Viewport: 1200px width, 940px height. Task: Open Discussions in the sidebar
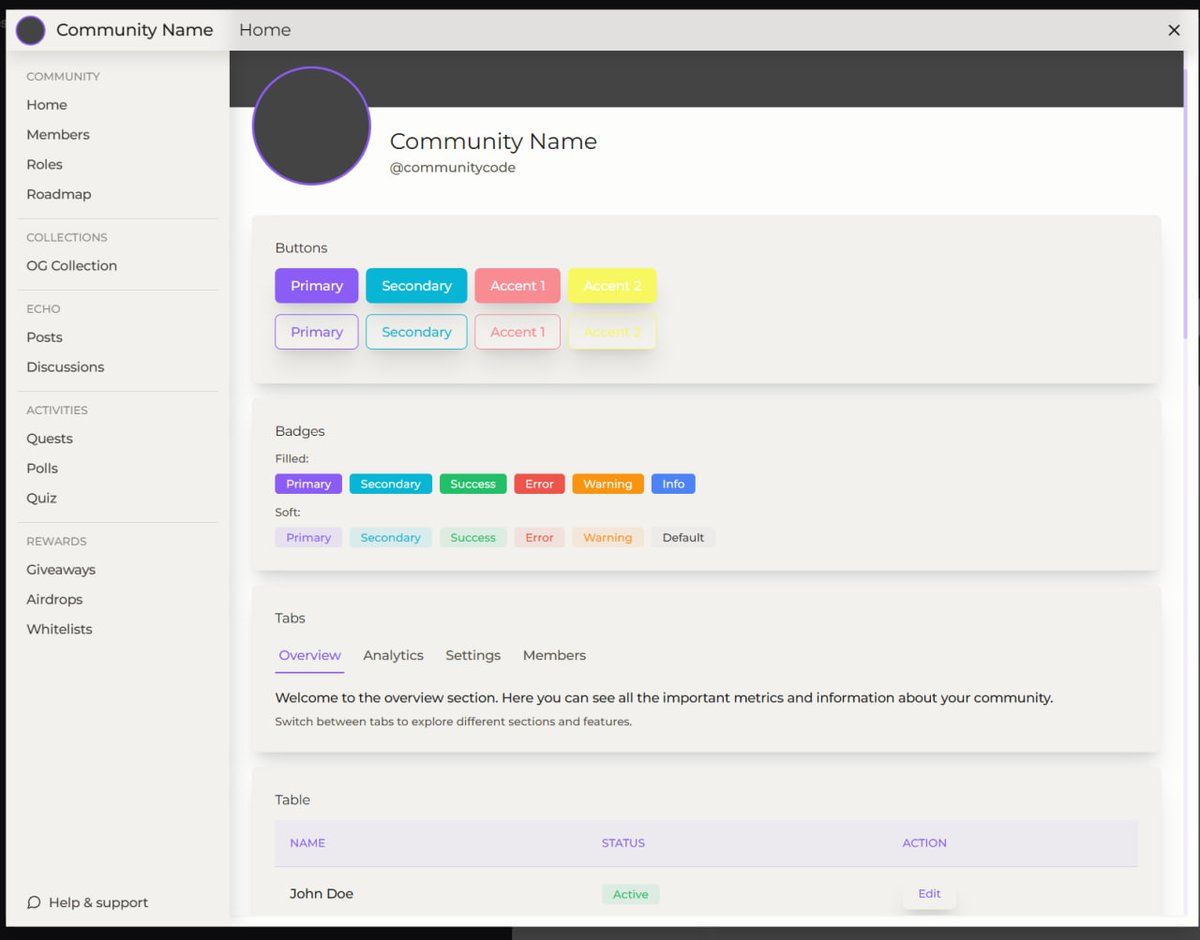pyautogui.click(x=65, y=367)
